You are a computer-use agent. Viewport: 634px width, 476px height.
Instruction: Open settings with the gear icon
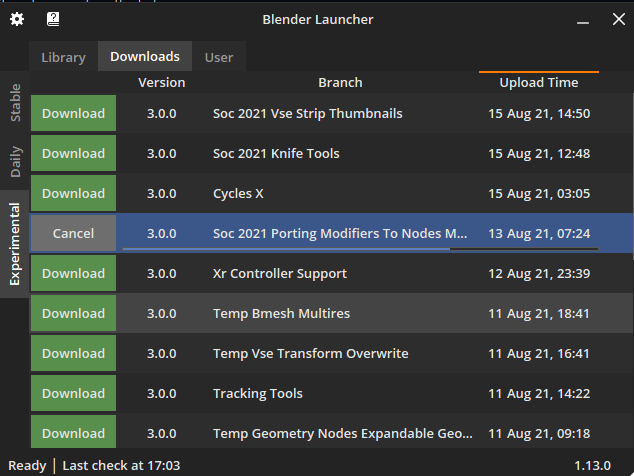click(x=17, y=19)
